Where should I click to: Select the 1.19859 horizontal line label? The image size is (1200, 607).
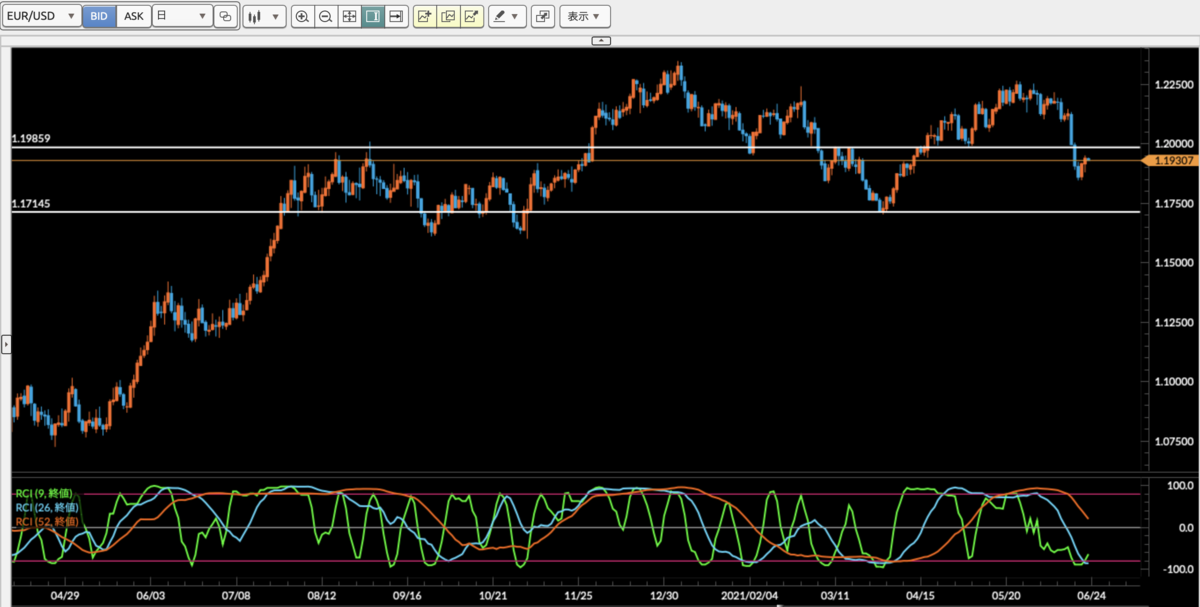pos(30,138)
